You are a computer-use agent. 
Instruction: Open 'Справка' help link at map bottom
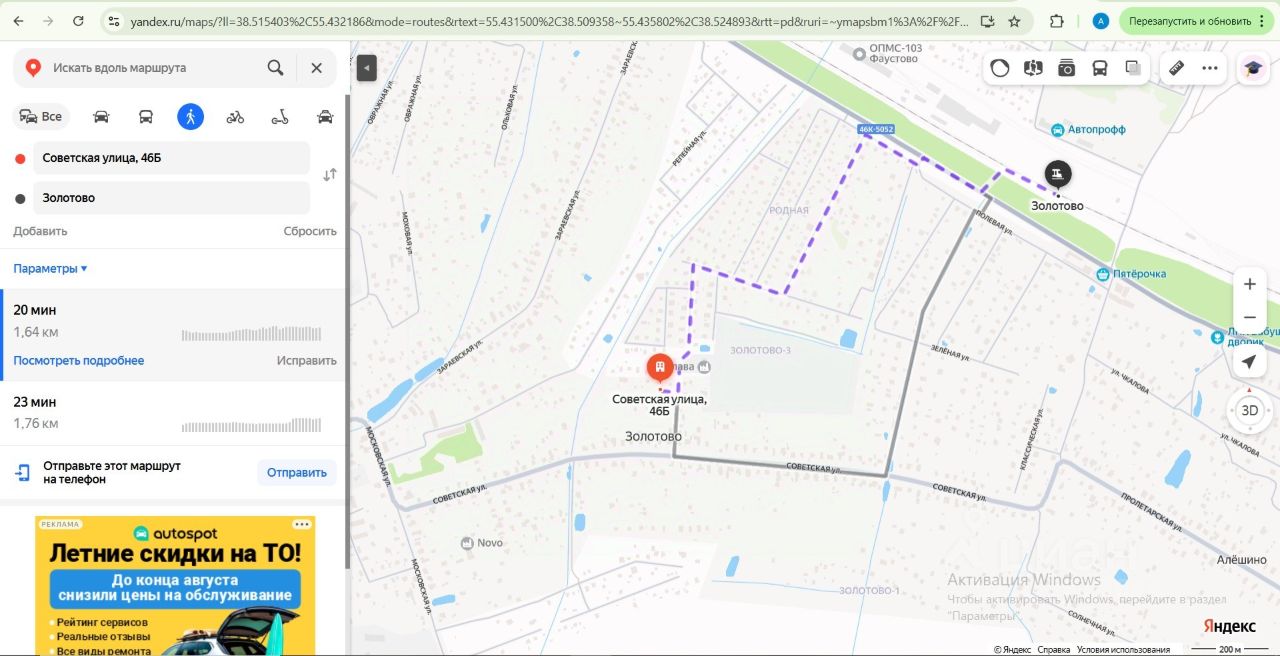coord(1053,649)
